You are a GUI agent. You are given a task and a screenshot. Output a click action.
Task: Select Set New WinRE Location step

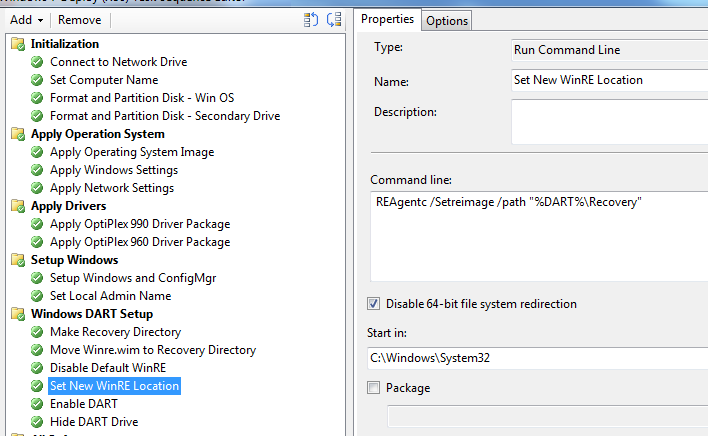click(x=114, y=386)
